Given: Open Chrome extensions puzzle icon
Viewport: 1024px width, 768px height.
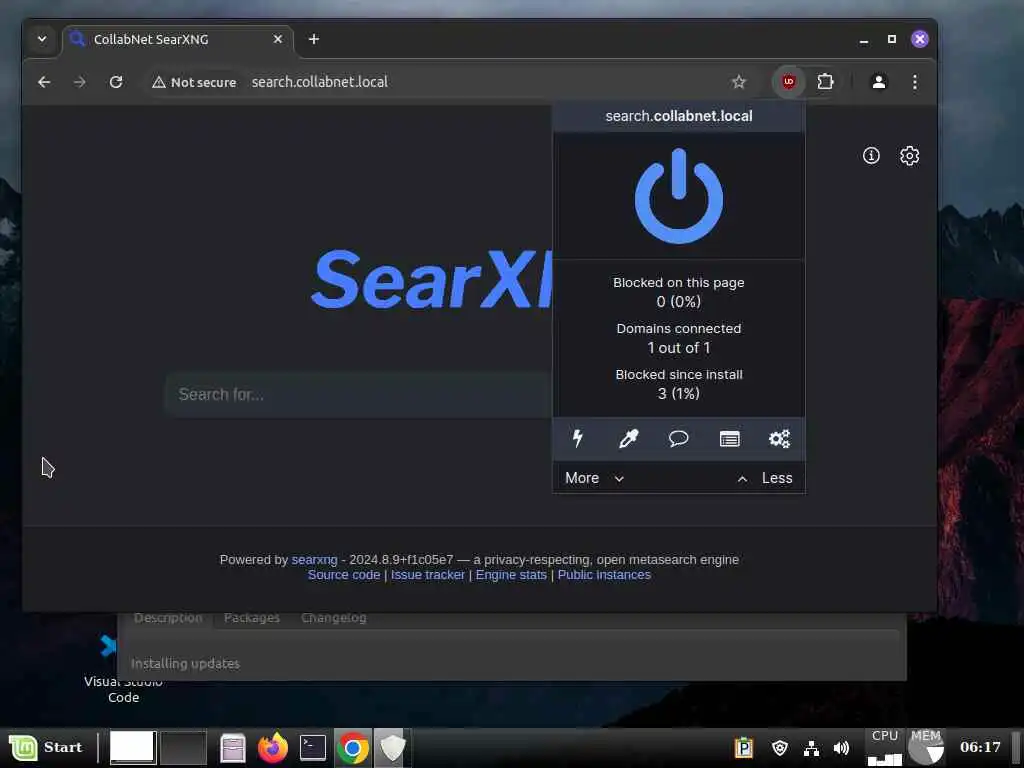Looking at the screenshot, I should 825,82.
